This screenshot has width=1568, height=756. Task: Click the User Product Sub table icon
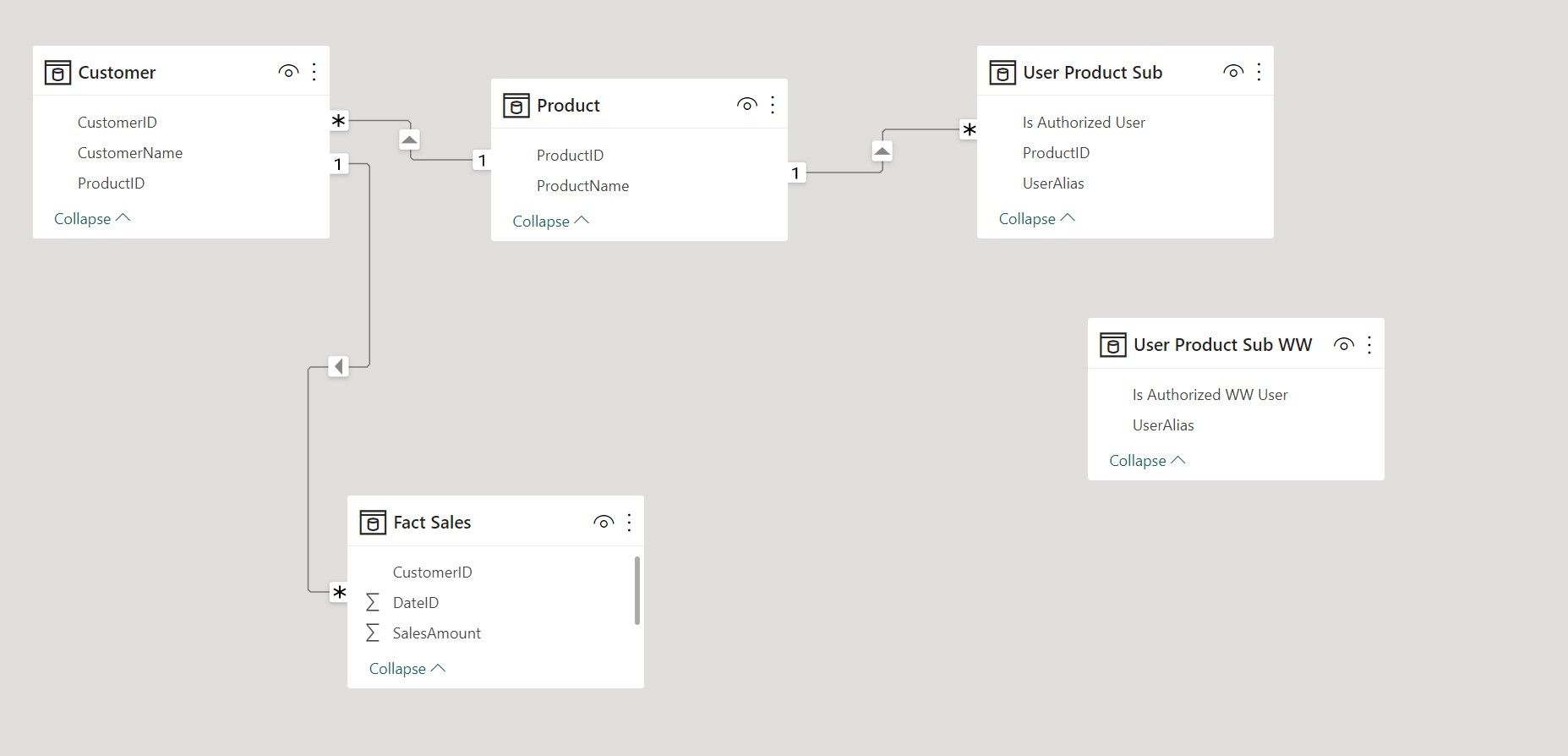[x=1003, y=73]
